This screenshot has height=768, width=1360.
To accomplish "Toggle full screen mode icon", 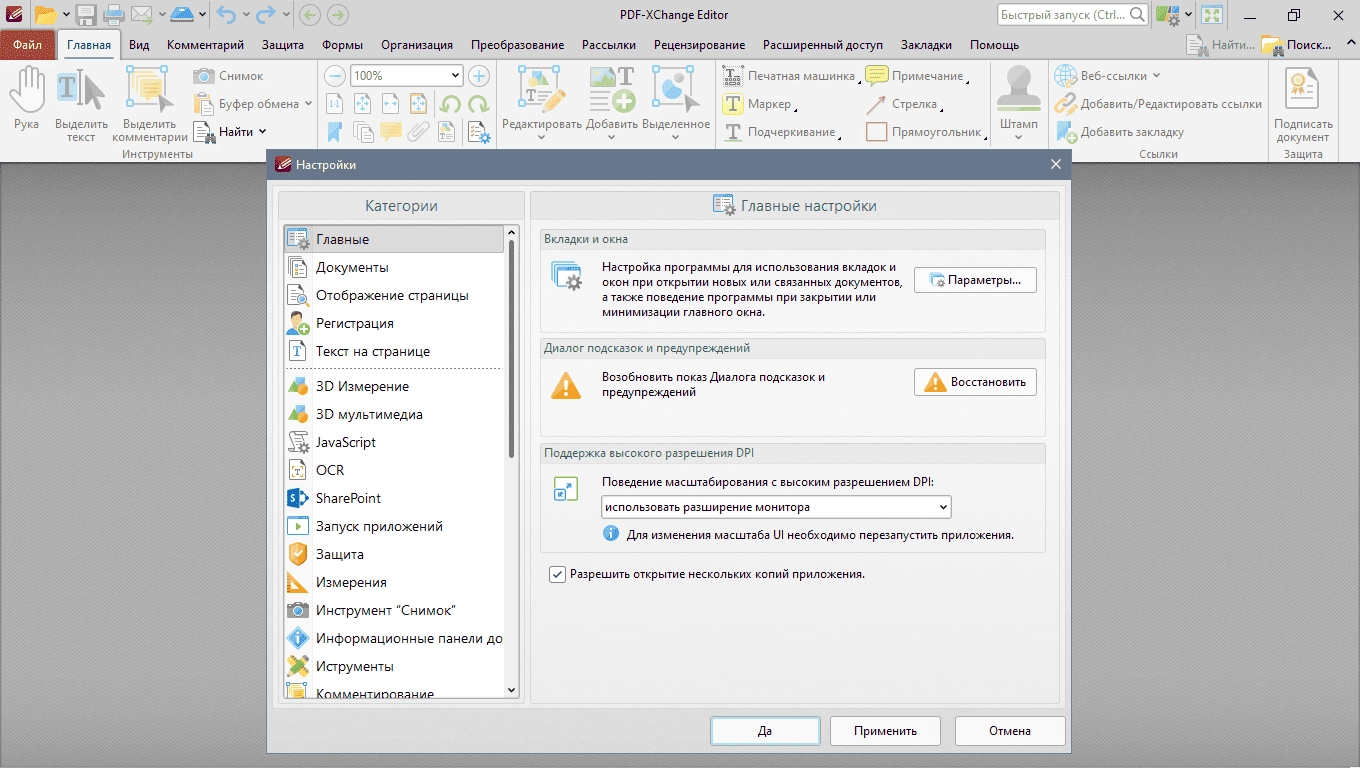I will pos(1212,15).
